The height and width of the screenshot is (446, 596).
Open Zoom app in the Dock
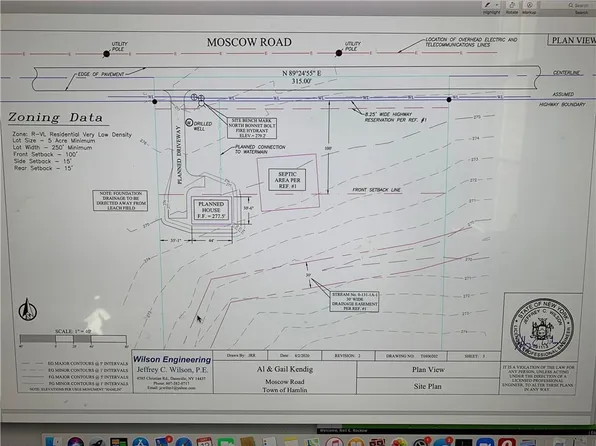pos(485,442)
